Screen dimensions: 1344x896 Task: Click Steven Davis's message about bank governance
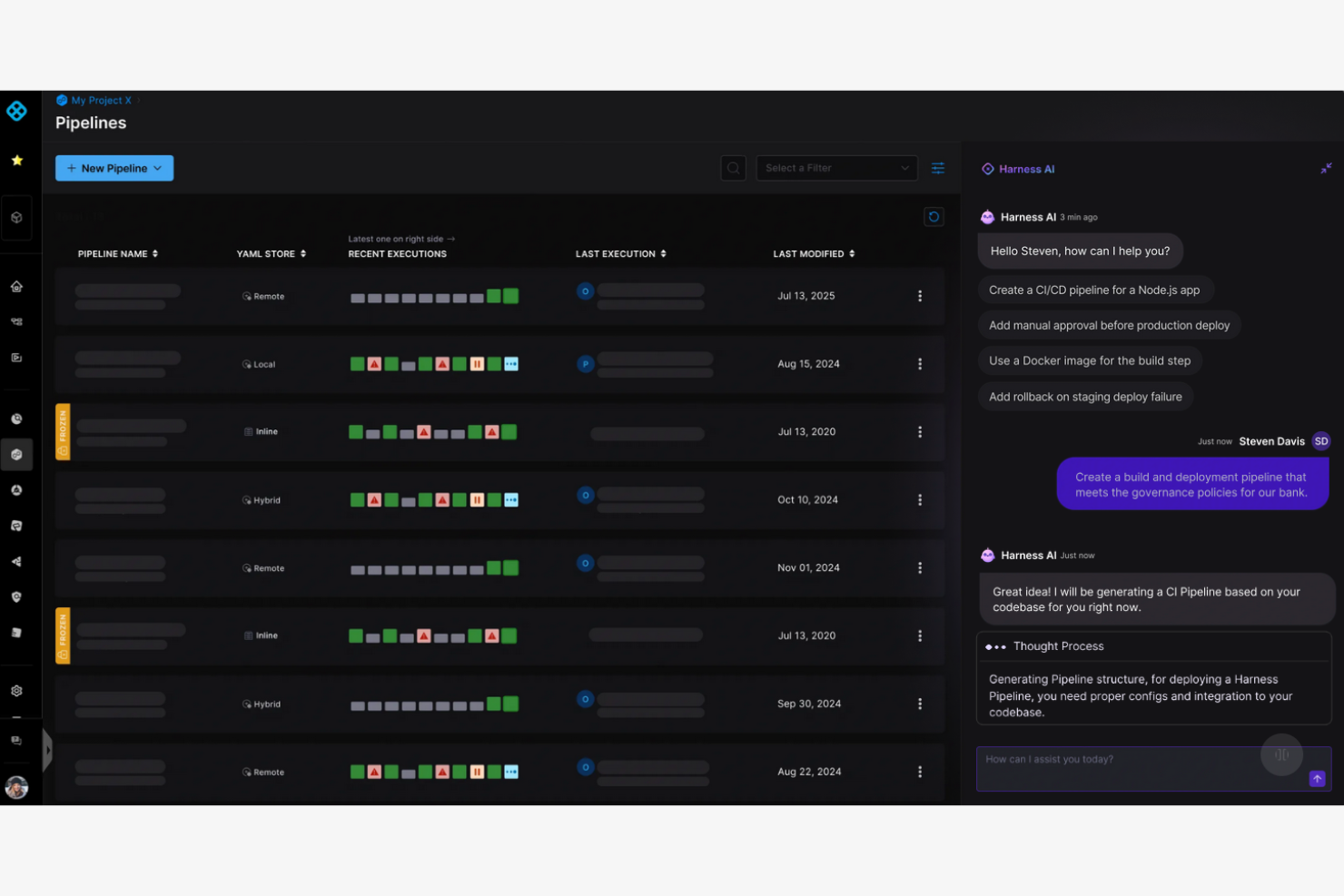(1192, 484)
